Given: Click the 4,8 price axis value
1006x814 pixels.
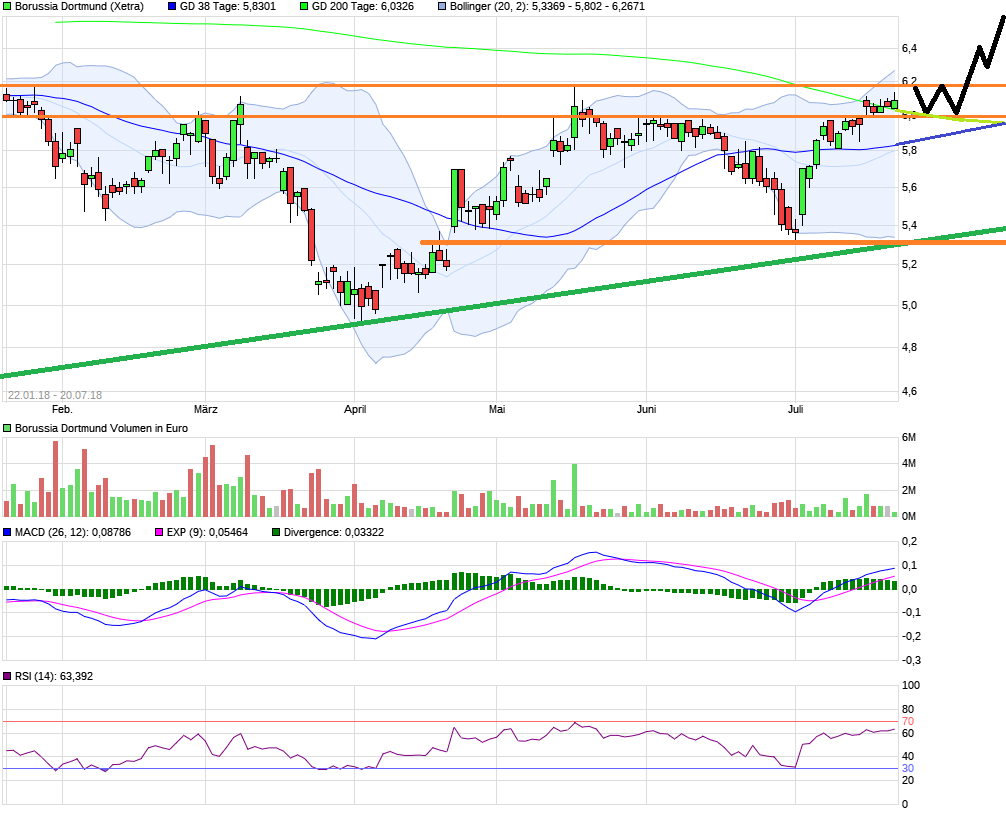Looking at the screenshot, I should [909, 348].
